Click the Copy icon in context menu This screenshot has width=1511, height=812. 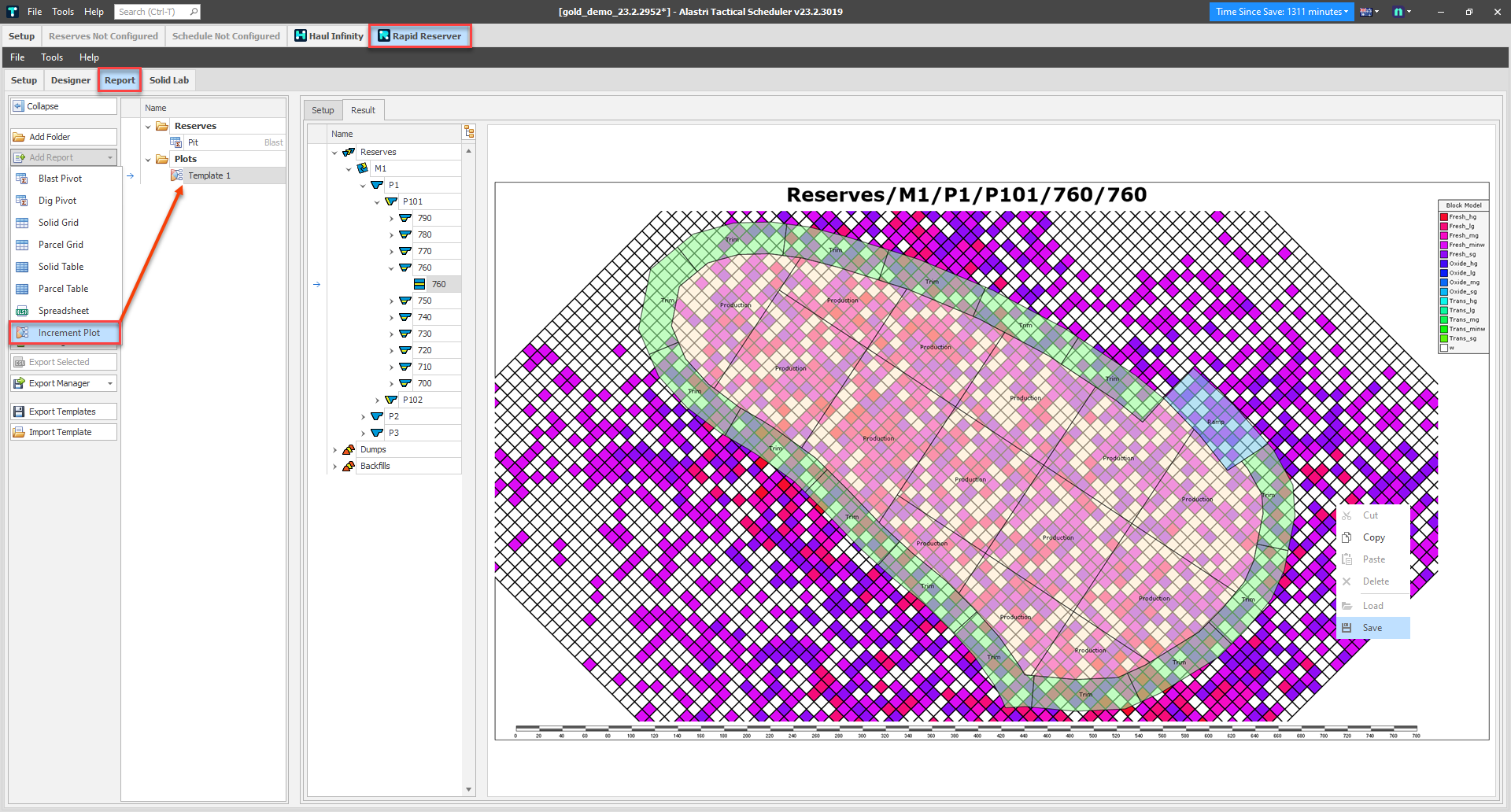[x=1347, y=537]
